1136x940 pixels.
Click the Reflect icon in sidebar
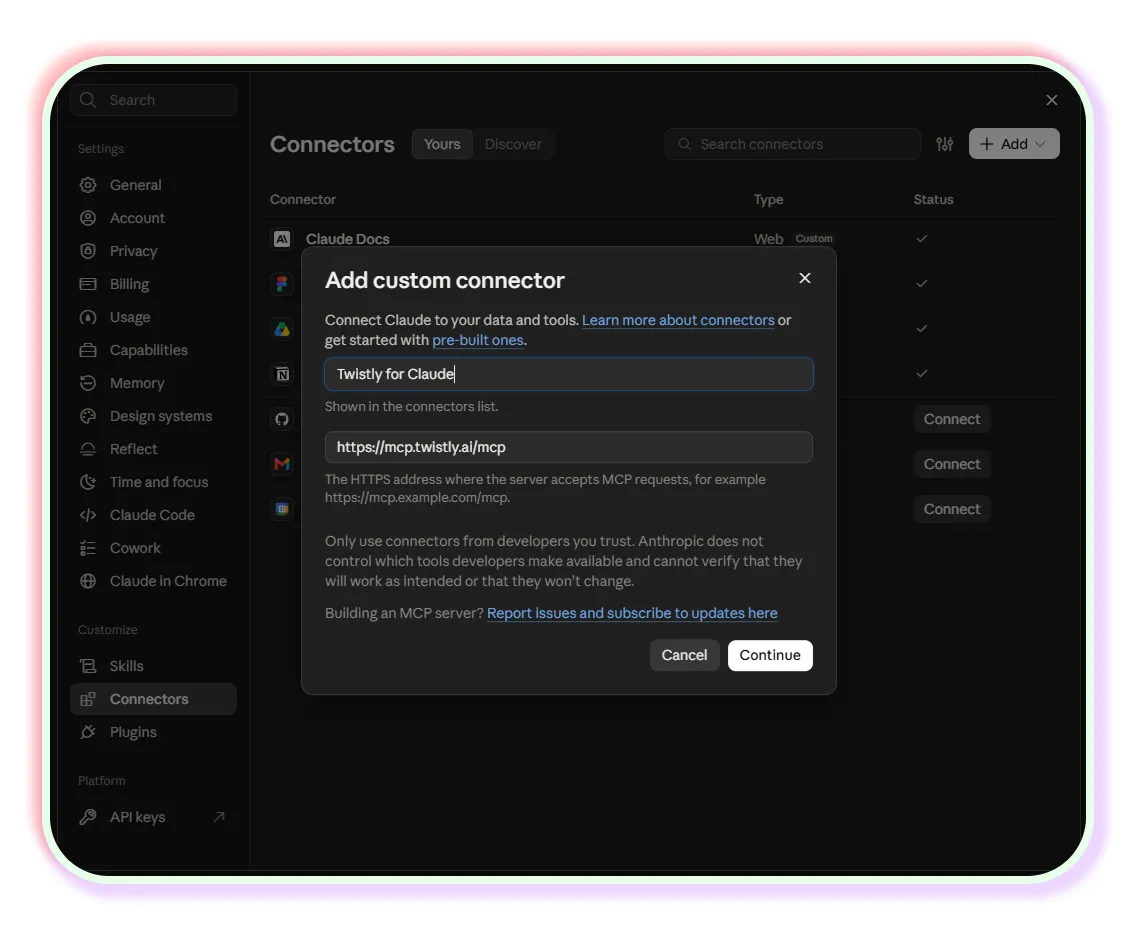point(88,449)
